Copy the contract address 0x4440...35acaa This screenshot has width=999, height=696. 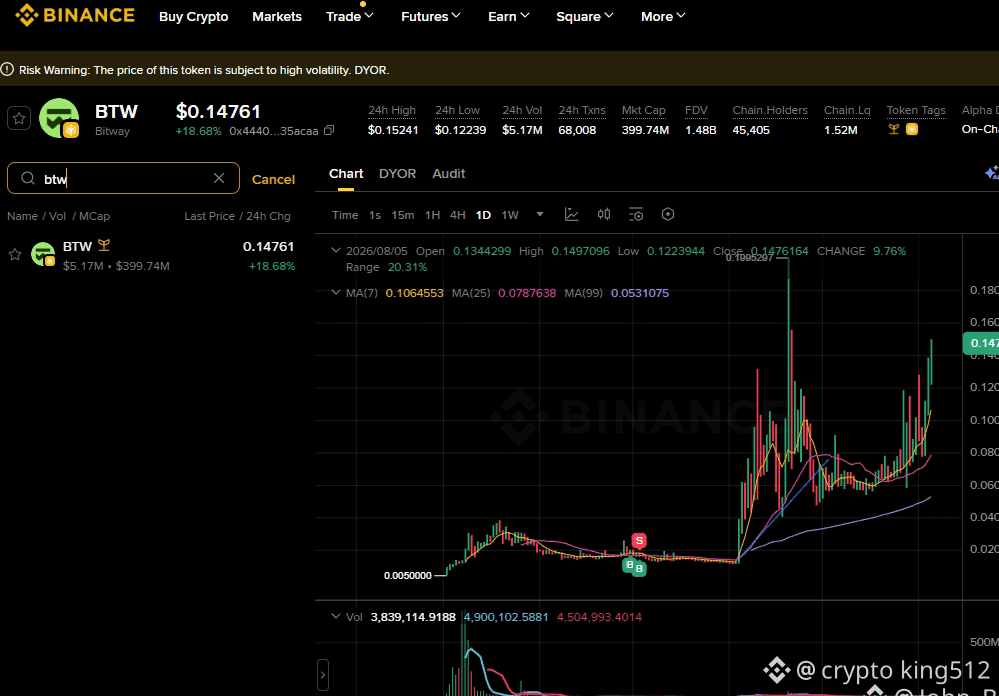pyautogui.click(x=329, y=131)
